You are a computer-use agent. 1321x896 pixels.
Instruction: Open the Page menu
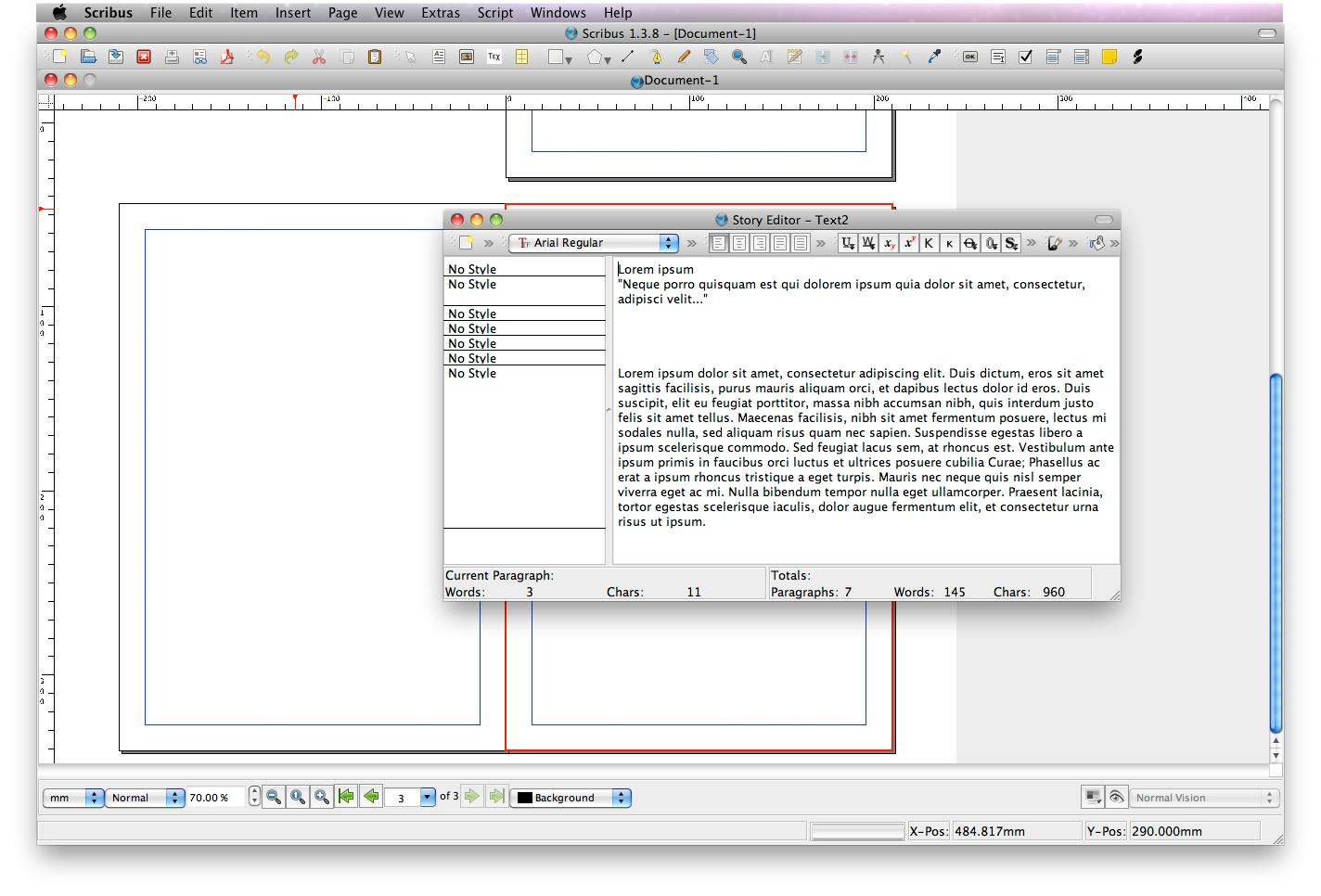(342, 13)
